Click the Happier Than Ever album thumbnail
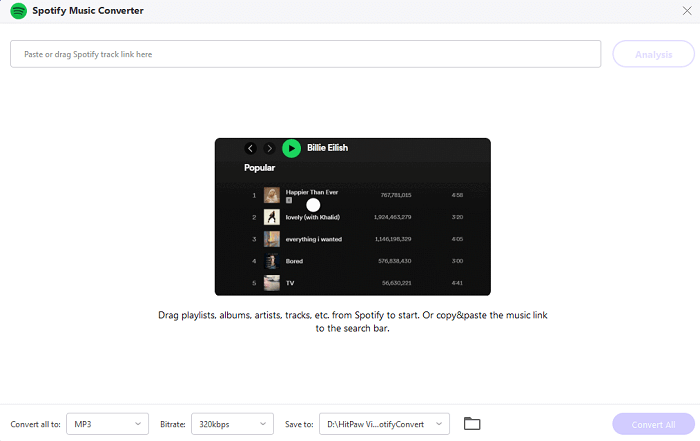 pos(272,195)
